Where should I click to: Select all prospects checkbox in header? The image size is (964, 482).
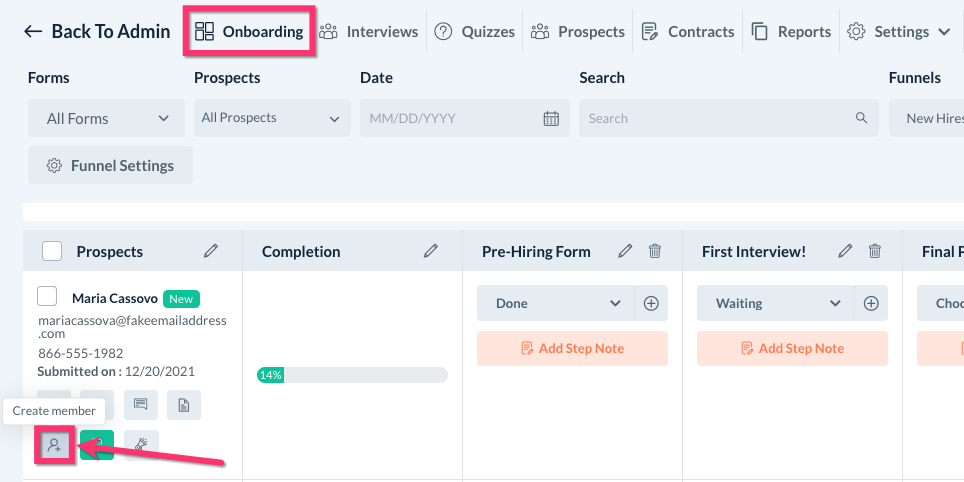[52, 251]
